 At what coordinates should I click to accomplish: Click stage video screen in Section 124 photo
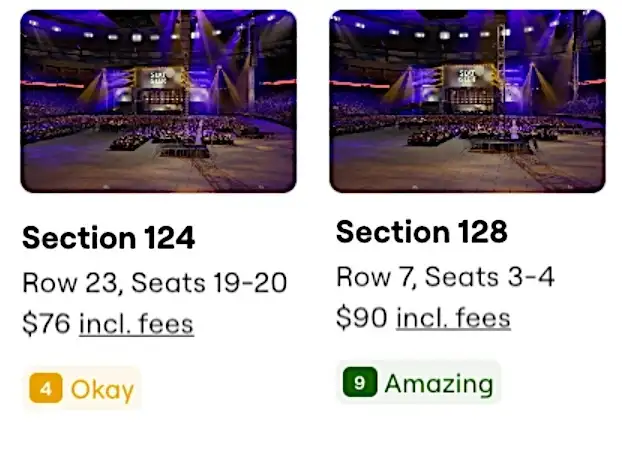[x=160, y=78]
